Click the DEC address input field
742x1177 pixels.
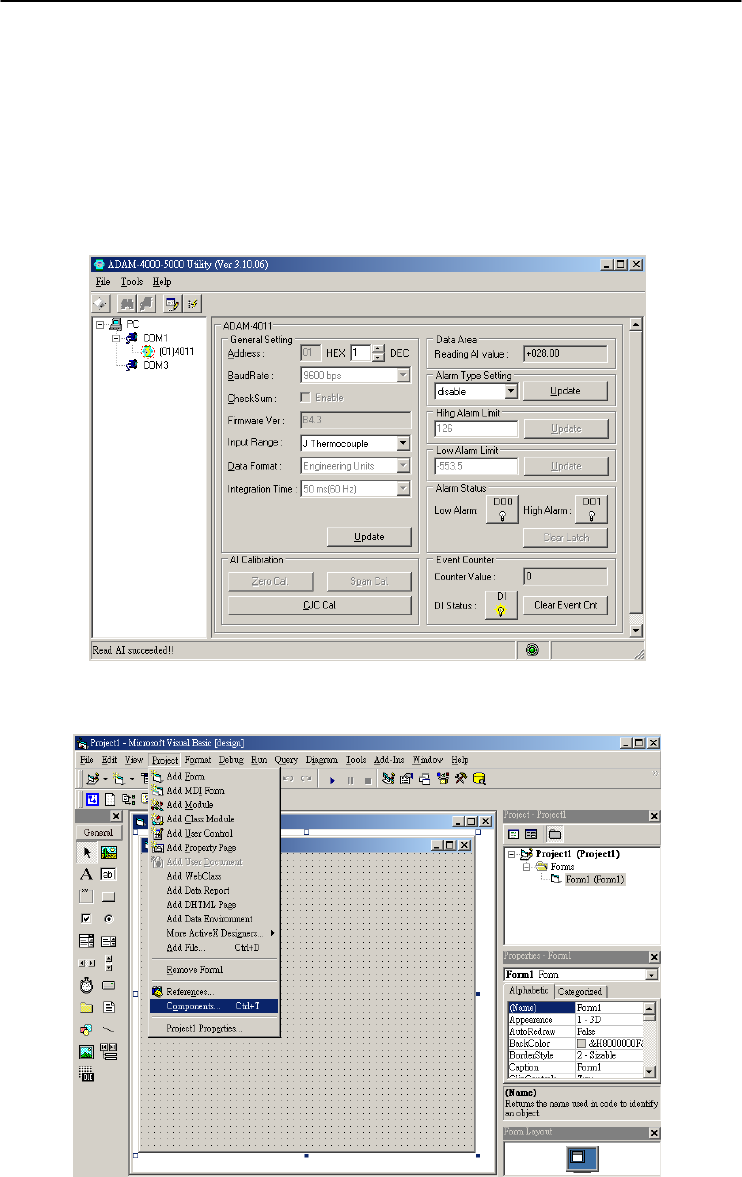click(360, 353)
